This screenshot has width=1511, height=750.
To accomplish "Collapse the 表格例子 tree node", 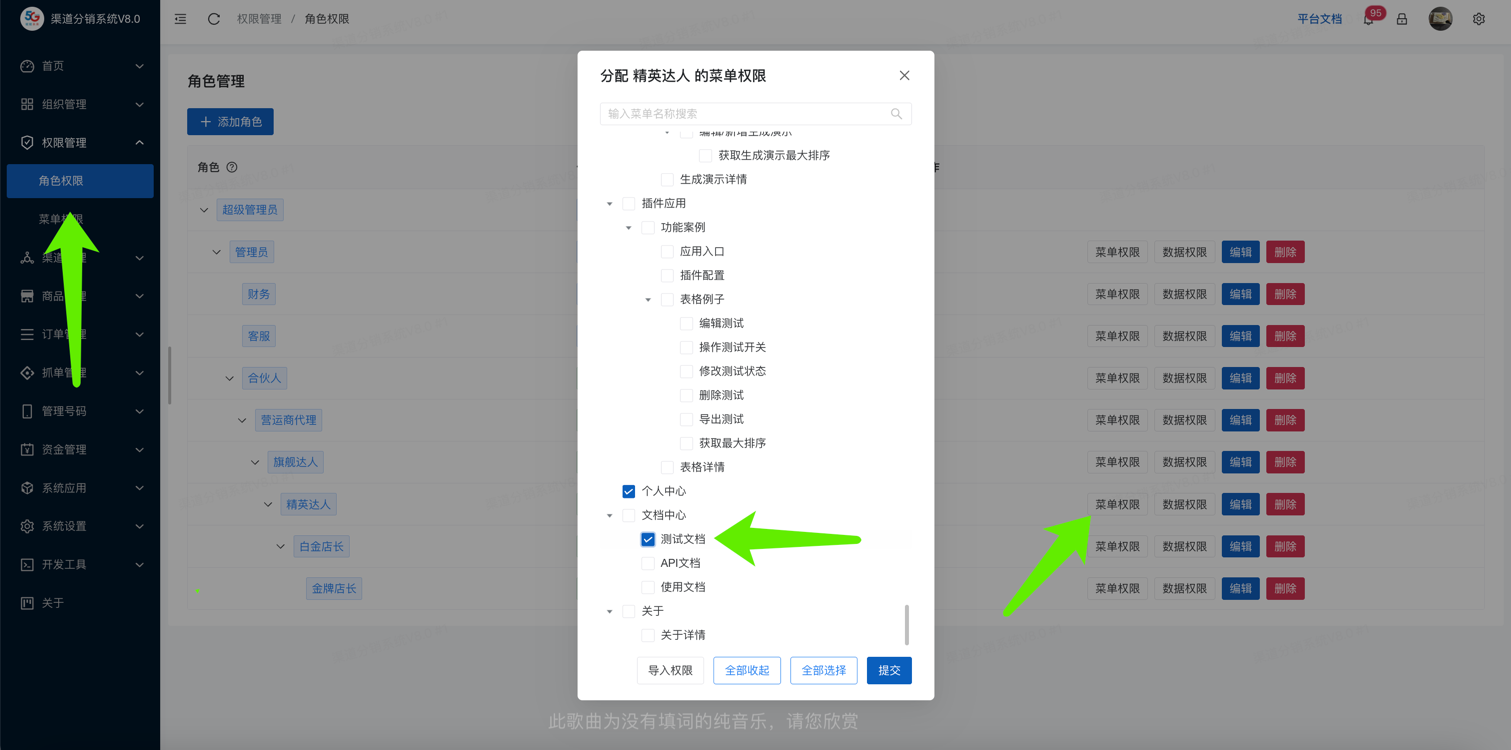I will pyautogui.click(x=648, y=299).
